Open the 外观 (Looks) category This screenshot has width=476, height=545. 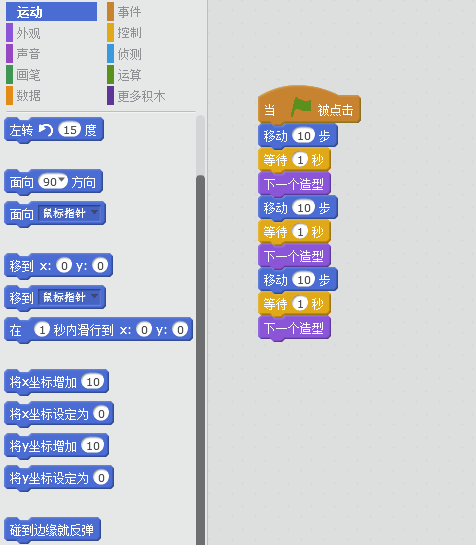[x=24, y=33]
